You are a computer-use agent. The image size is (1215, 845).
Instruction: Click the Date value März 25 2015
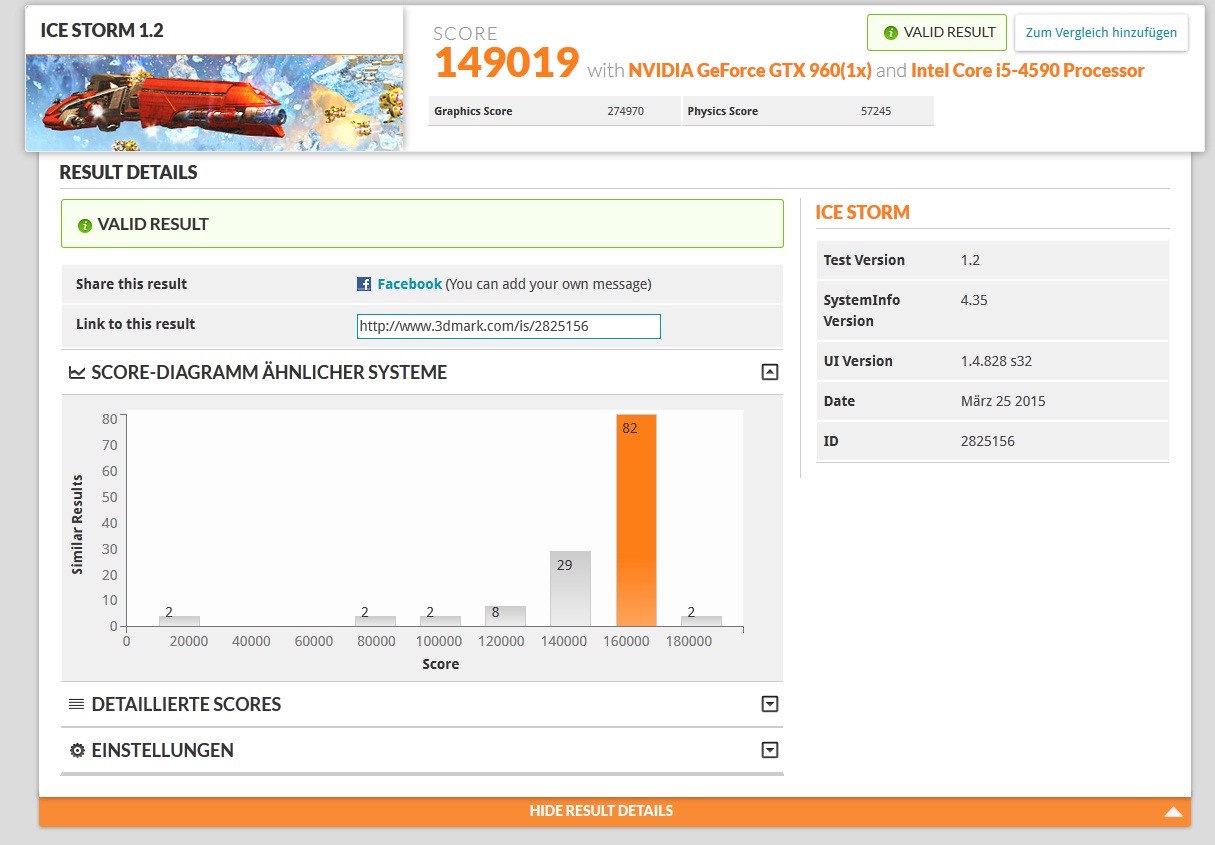[1001, 401]
